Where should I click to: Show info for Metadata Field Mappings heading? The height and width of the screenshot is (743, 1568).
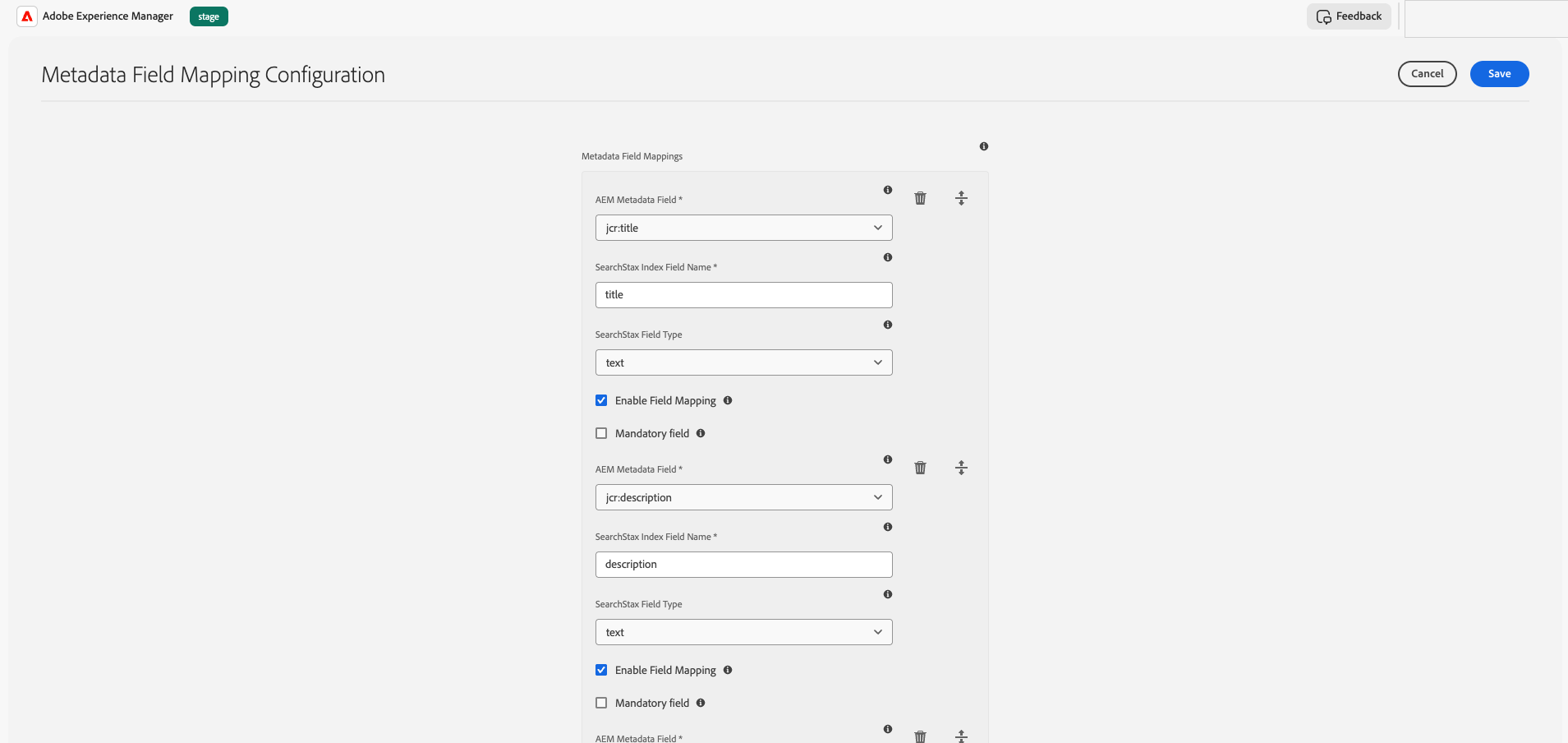[983, 146]
